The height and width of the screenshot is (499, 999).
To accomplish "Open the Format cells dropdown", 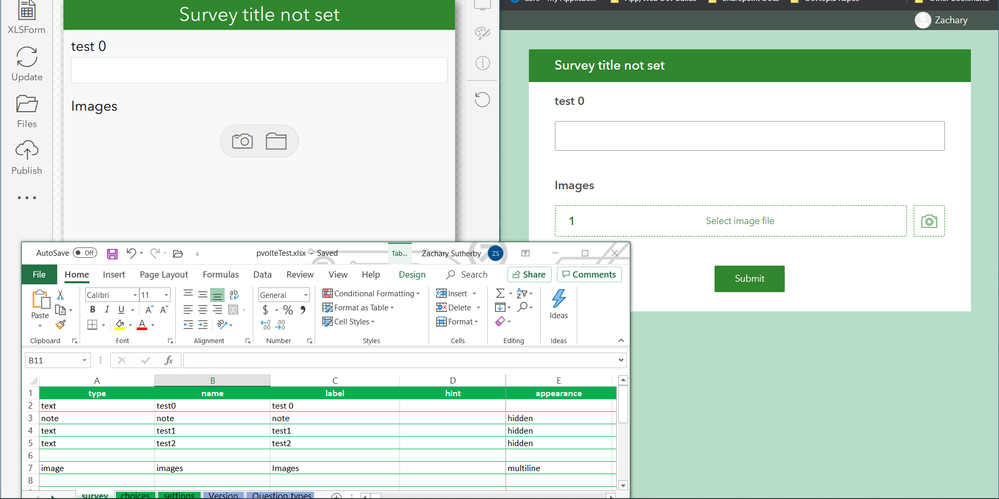I will tap(477, 322).
